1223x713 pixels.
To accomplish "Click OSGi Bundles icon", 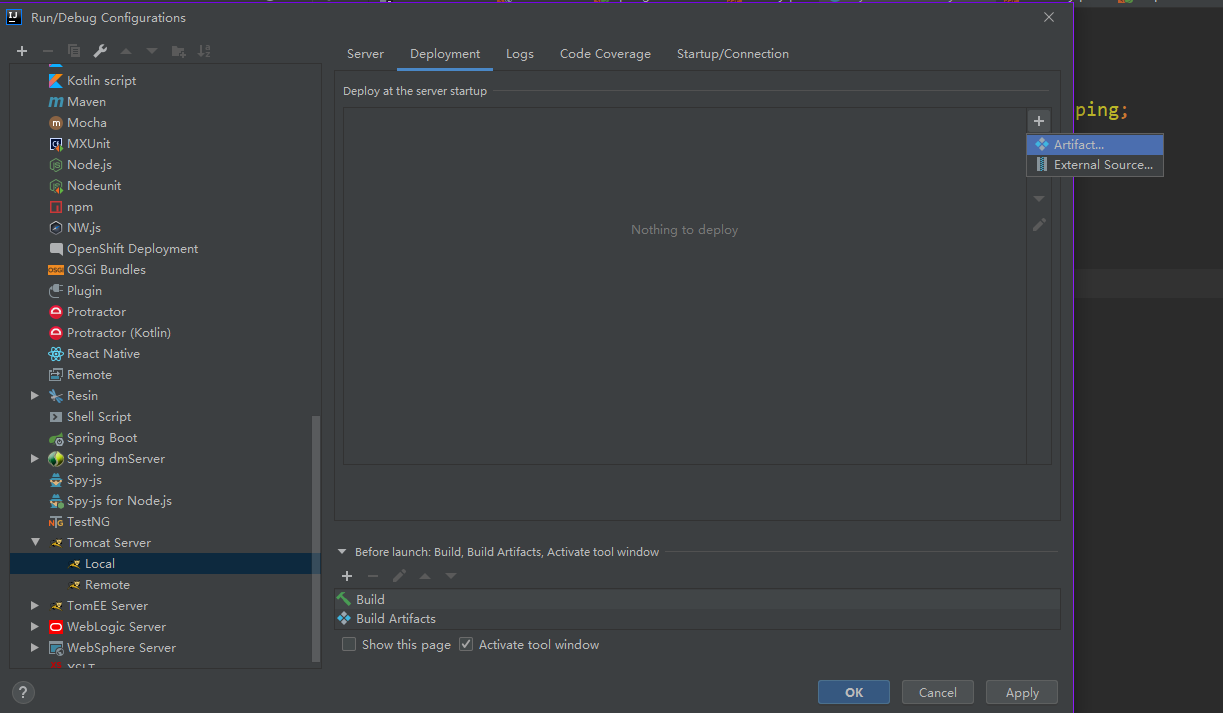I will pyautogui.click(x=56, y=270).
